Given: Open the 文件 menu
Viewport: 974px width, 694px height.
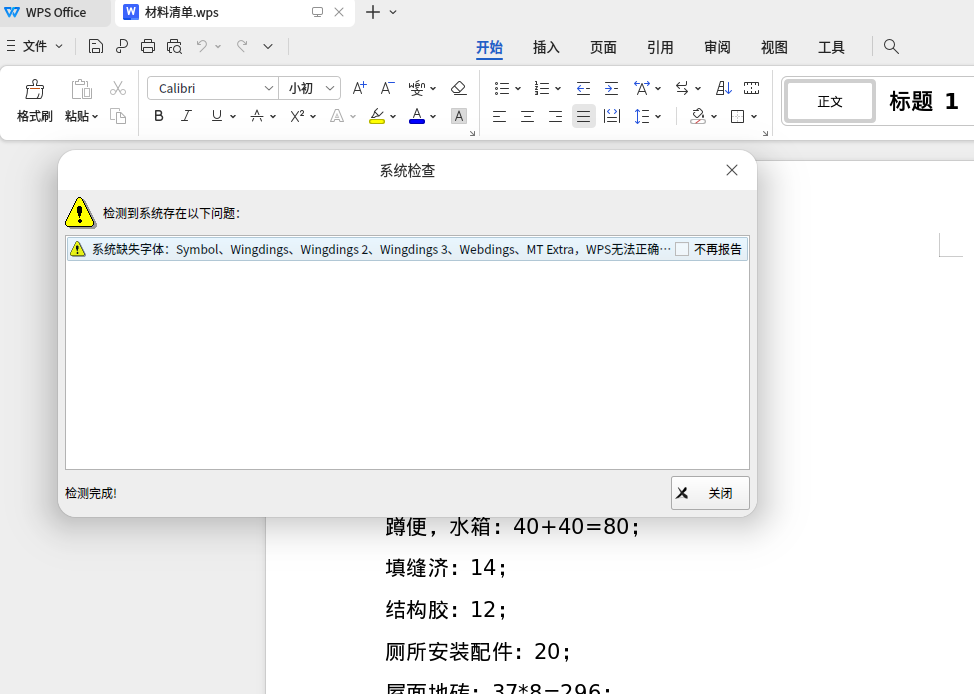Looking at the screenshot, I should (35, 47).
